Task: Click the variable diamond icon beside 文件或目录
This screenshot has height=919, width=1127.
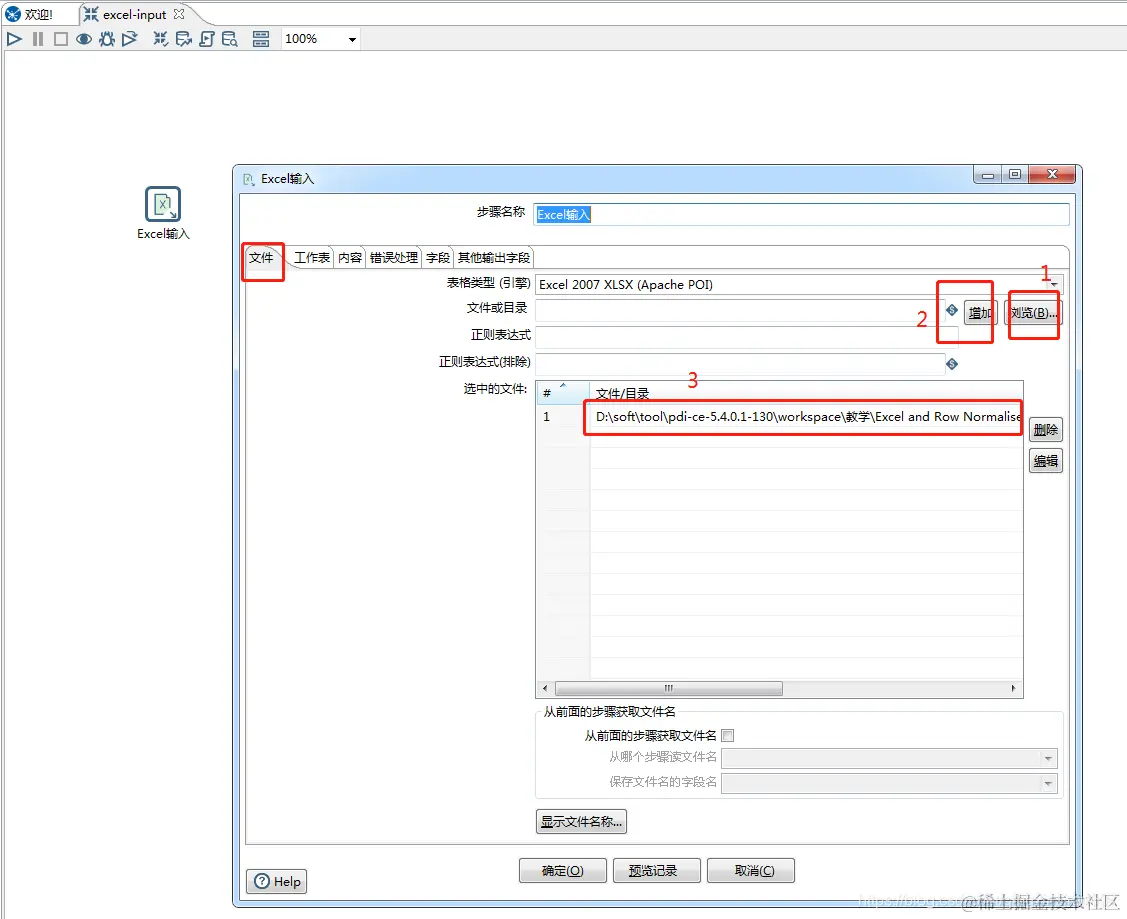Action: (952, 310)
